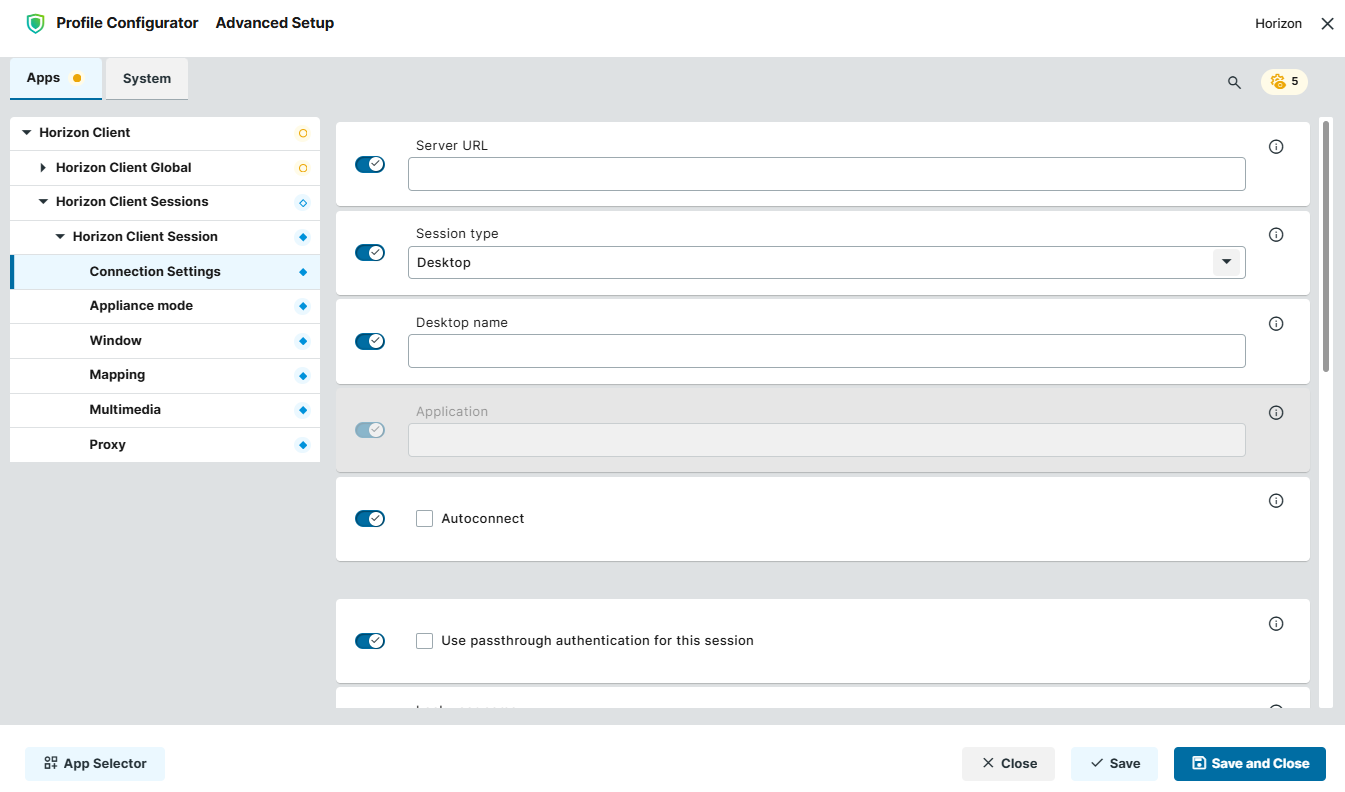Click the status indicator beside Horizon Client

pyautogui.click(x=303, y=133)
